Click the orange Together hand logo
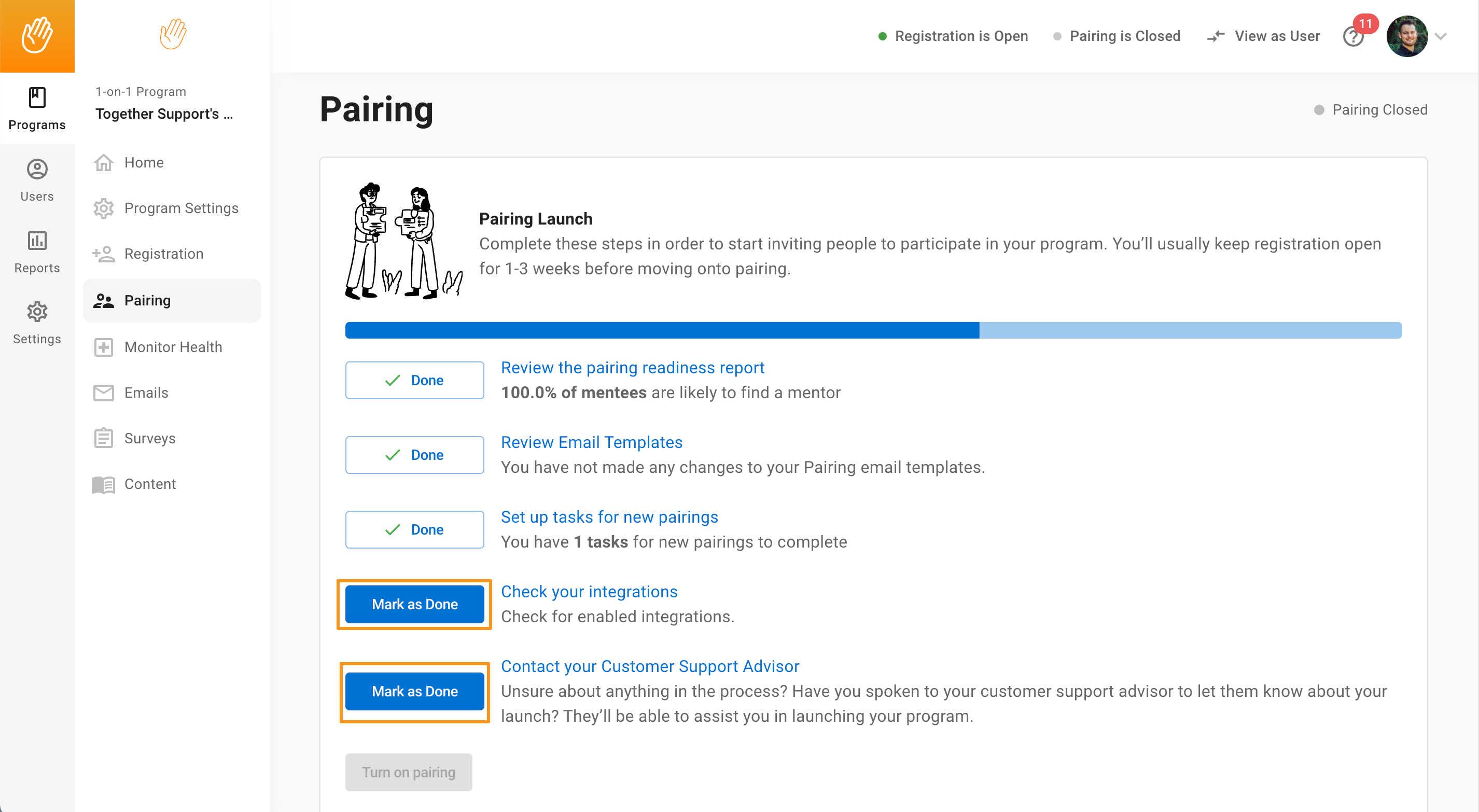The width and height of the screenshot is (1479, 812). 37,36
